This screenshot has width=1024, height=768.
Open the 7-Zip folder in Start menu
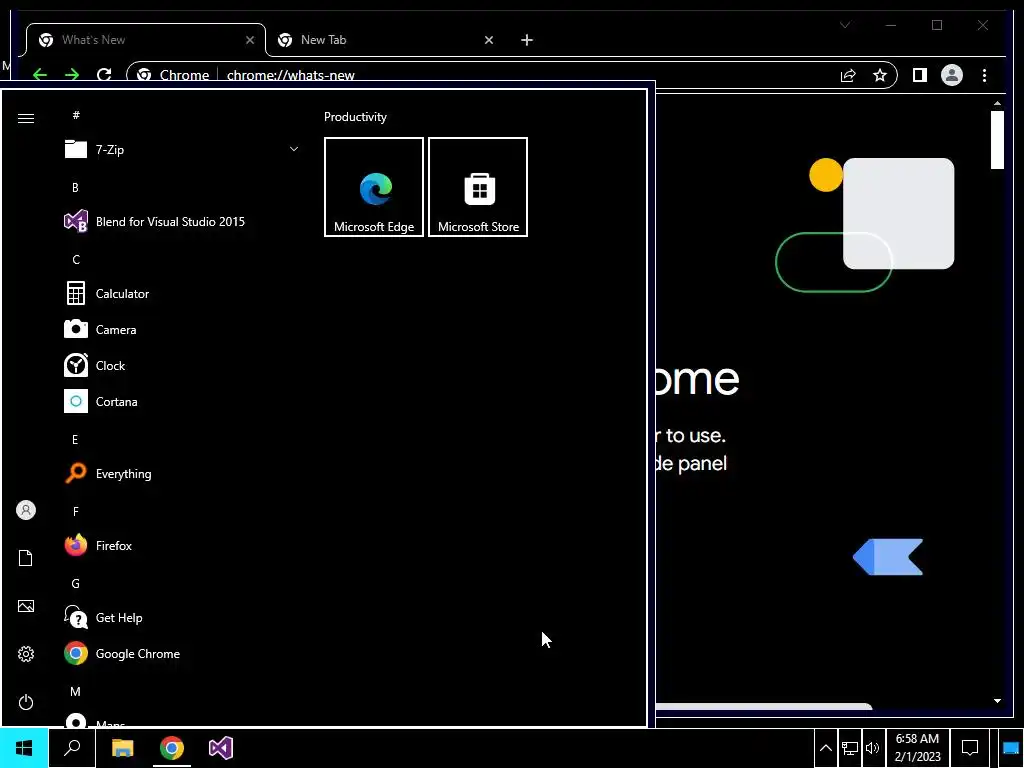[182, 150]
